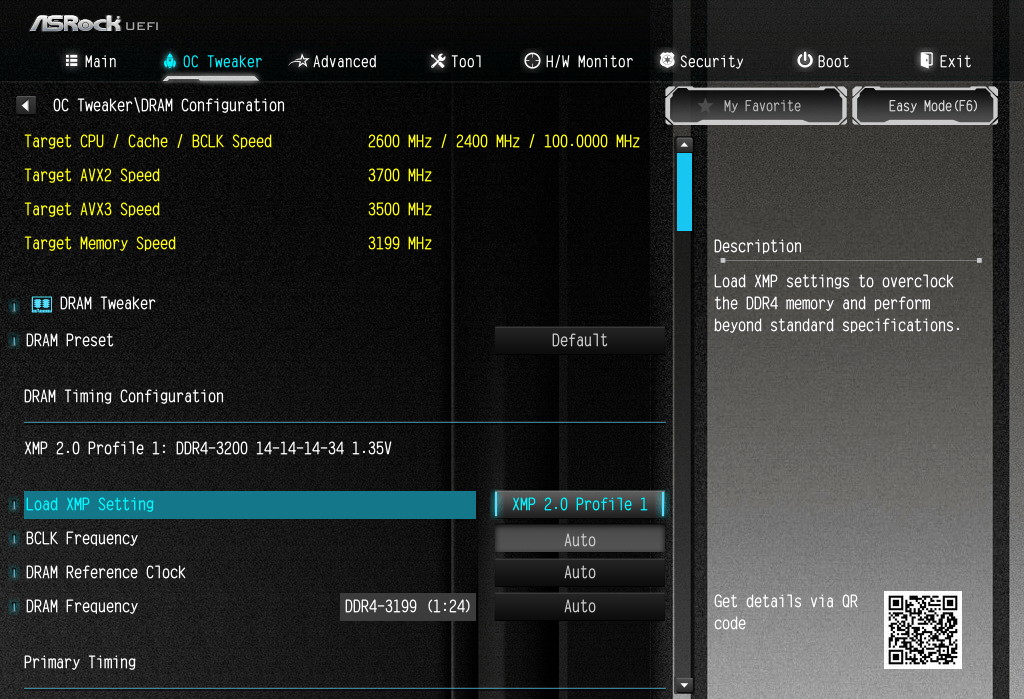Click the XMP 2.0 Profile 1 DDR4-3200 info line
This screenshot has width=1024, height=699.
coord(208,449)
